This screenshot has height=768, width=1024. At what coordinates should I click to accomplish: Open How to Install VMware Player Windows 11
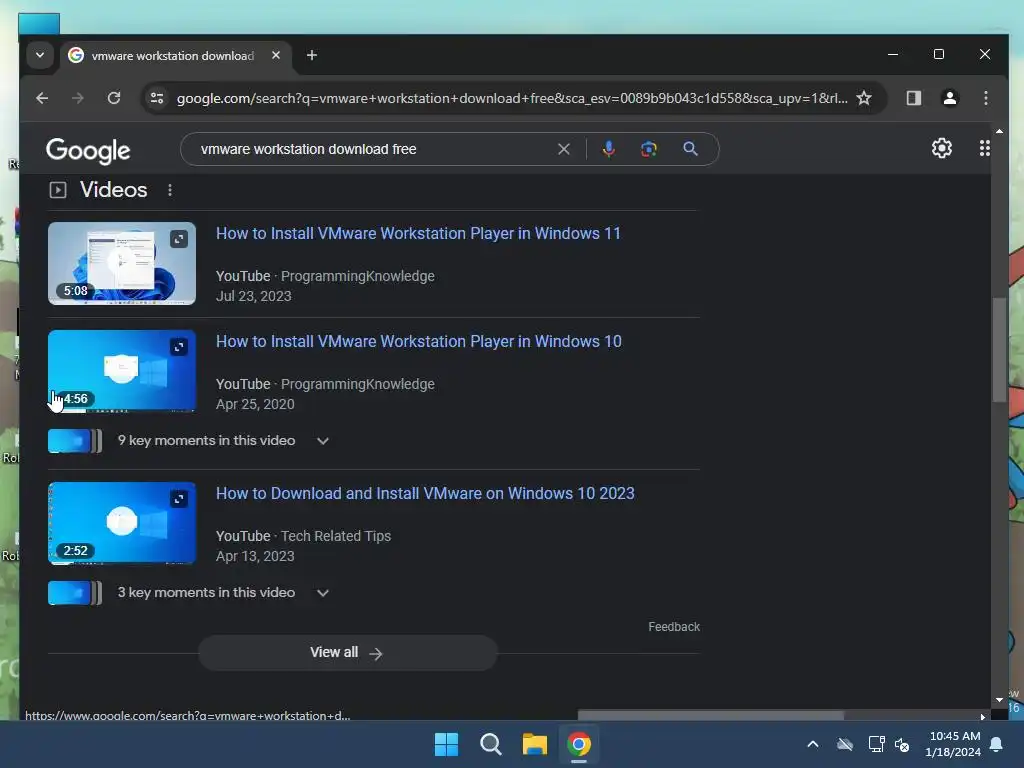click(418, 234)
